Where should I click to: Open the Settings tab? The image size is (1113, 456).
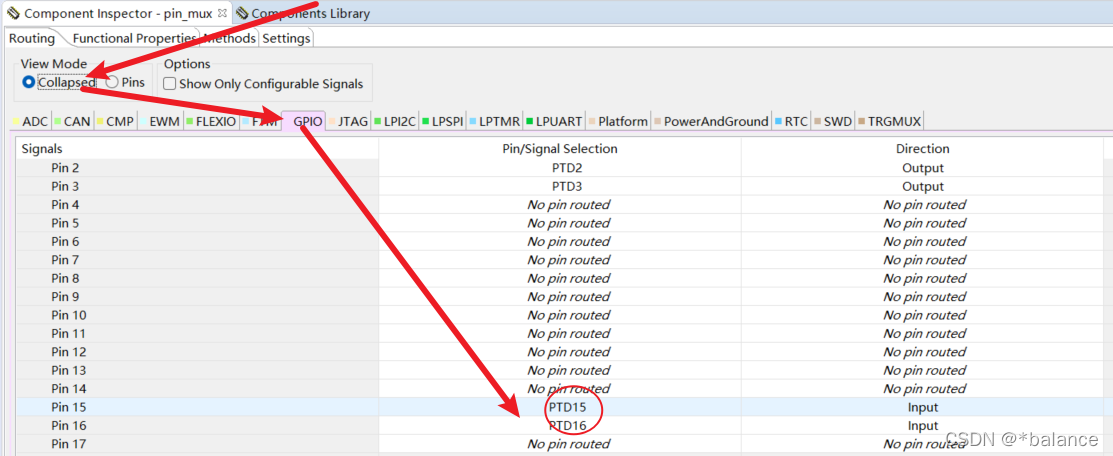(286, 38)
